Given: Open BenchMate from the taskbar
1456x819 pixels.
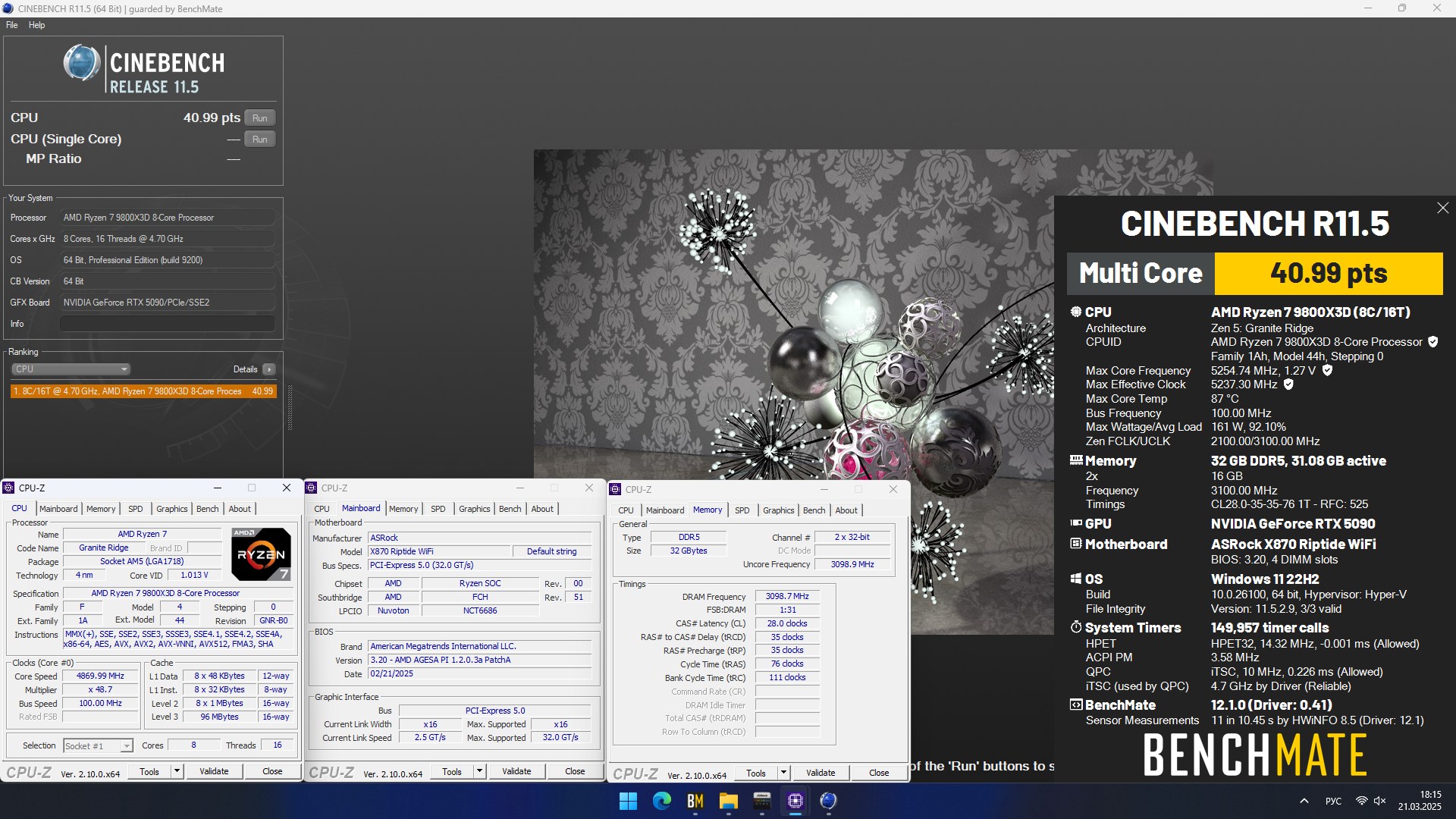Looking at the screenshot, I should point(695,801).
